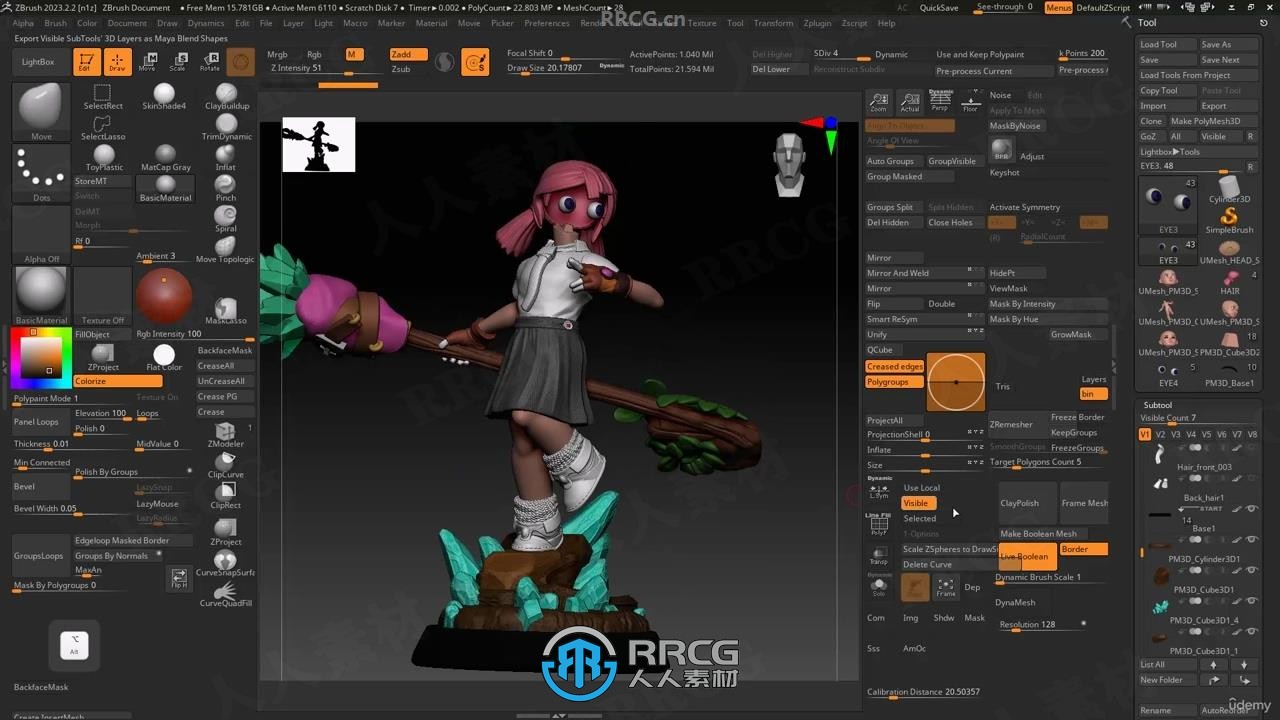The height and width of the screenshot is (720, 1280).
Task: Activate Edit mode button
Action: [87, 62]
